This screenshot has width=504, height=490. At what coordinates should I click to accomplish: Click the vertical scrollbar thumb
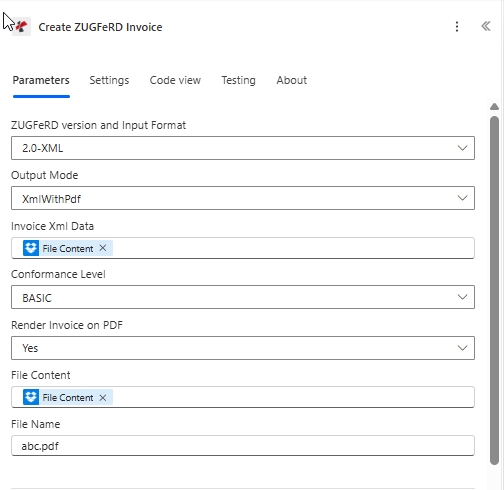pyautogui.click(x=494, y=290)
